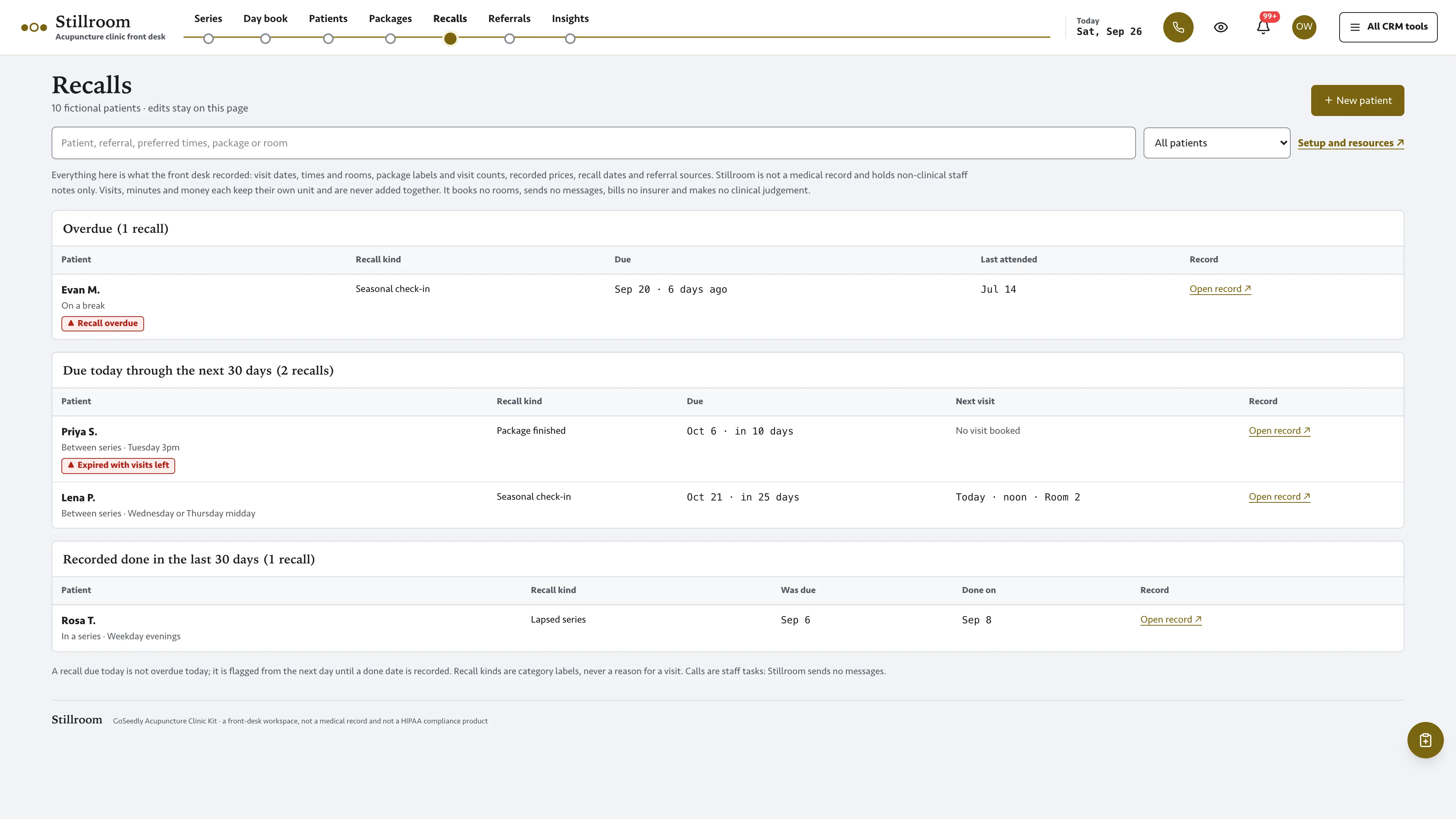Click the Series timeline marker dot
This screenshot has width=1456, height=819.
coord(209,39)
